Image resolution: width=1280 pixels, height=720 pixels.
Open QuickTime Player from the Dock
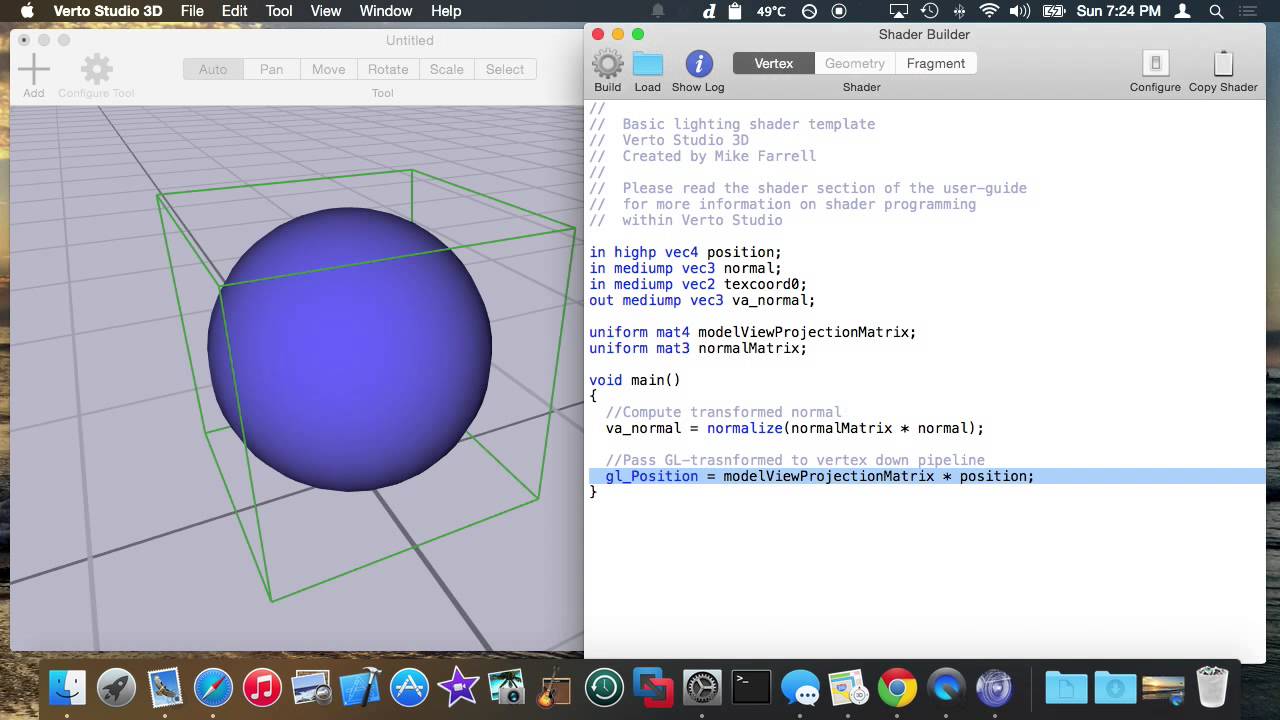click(x=946, y=688)
